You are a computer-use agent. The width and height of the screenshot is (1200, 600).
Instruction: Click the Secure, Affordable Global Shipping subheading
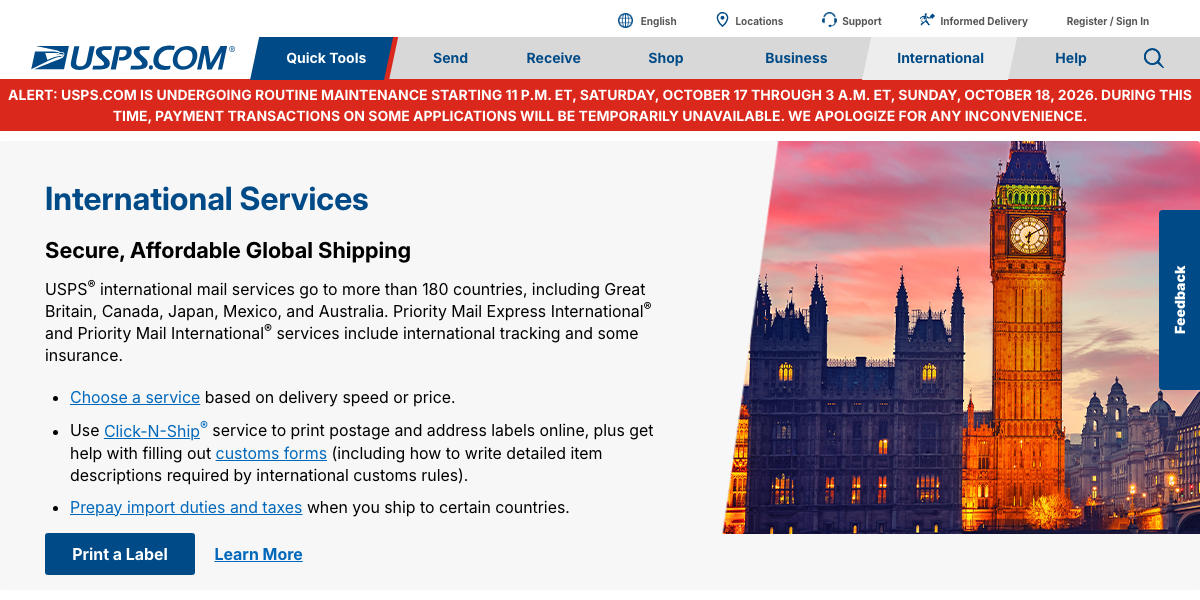pyautogui.click(x=228, y=250)
